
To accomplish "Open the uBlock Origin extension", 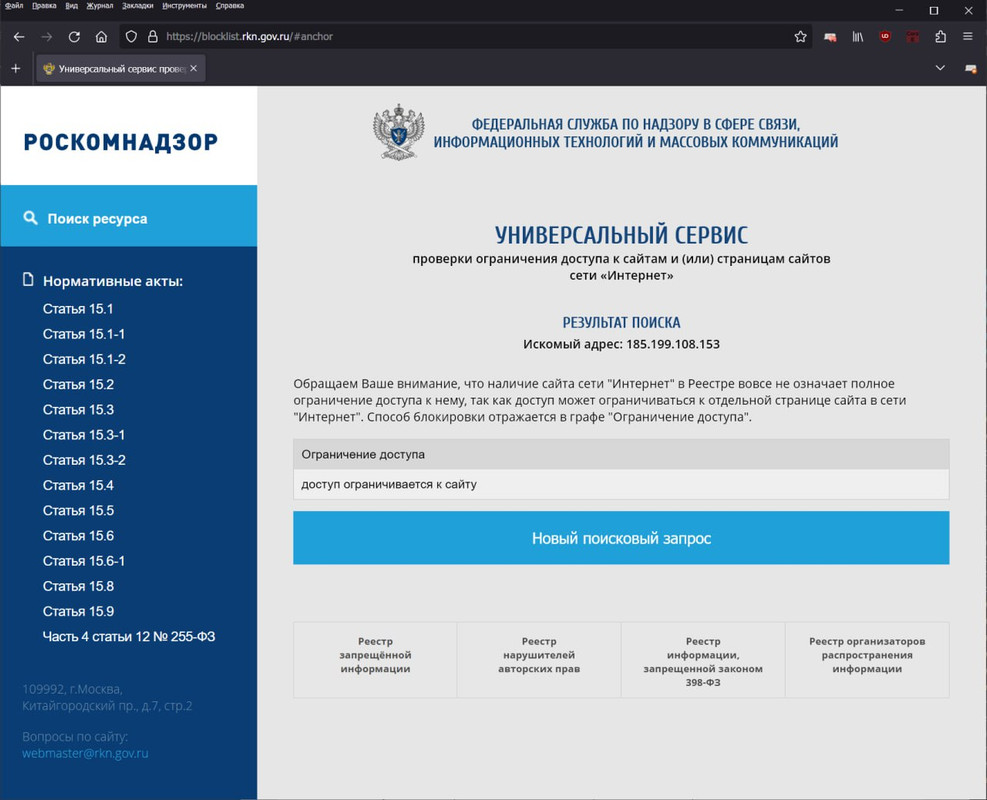I will pyautogui.click(x=885, y=37).
